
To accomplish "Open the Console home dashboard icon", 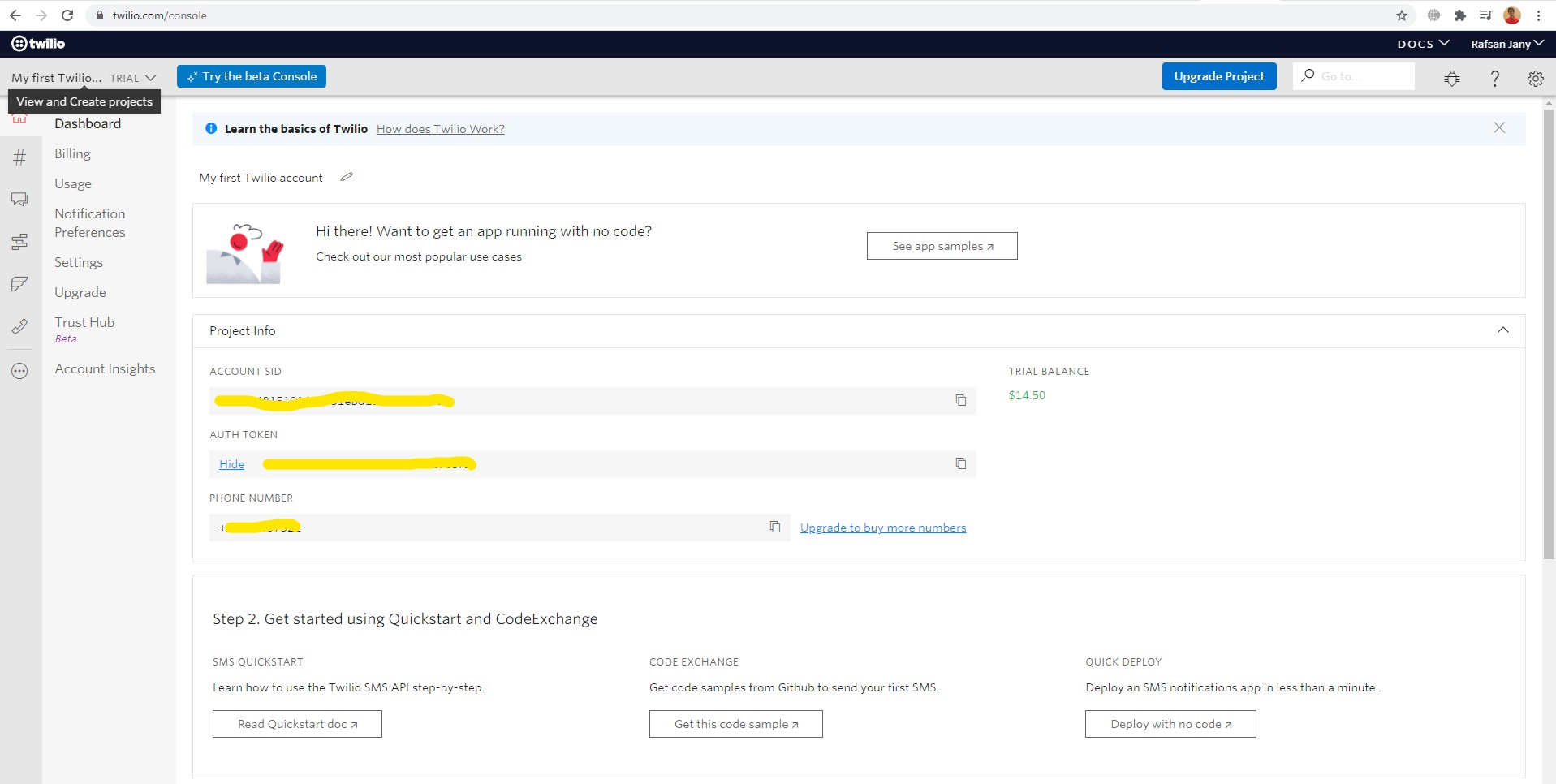I will click(x=19, y=118).
